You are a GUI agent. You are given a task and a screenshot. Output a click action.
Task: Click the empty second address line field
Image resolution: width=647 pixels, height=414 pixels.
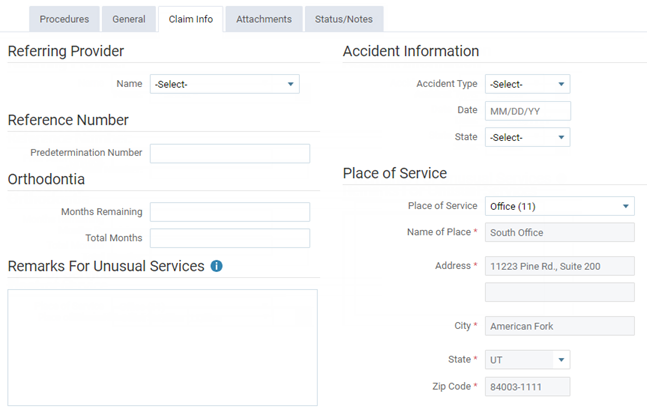[559, 292]
